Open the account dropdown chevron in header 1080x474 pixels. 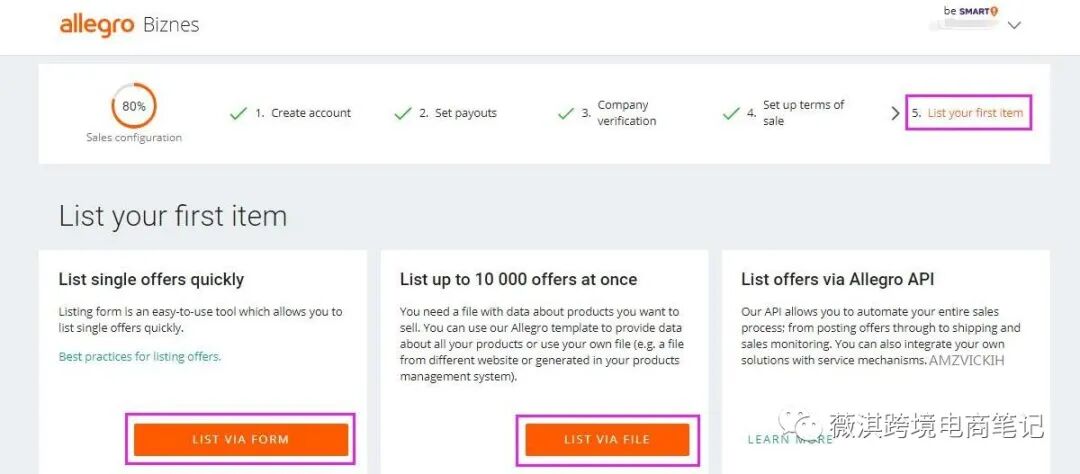click(1014, 26)
